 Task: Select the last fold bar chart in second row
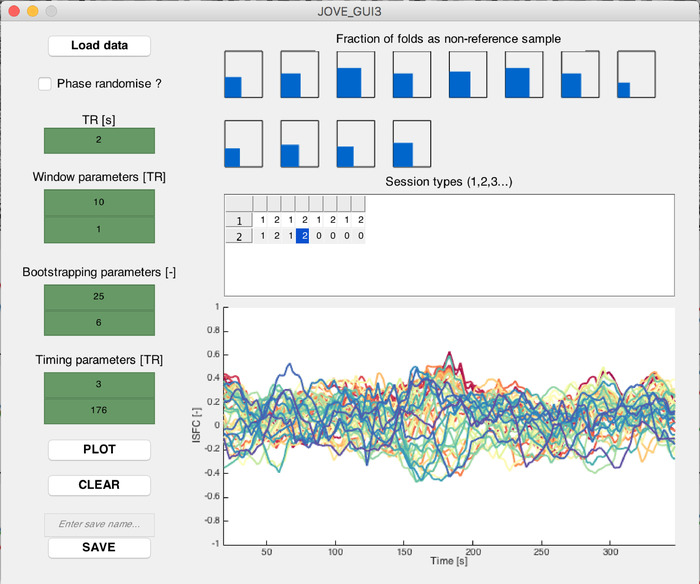point(411,144)
